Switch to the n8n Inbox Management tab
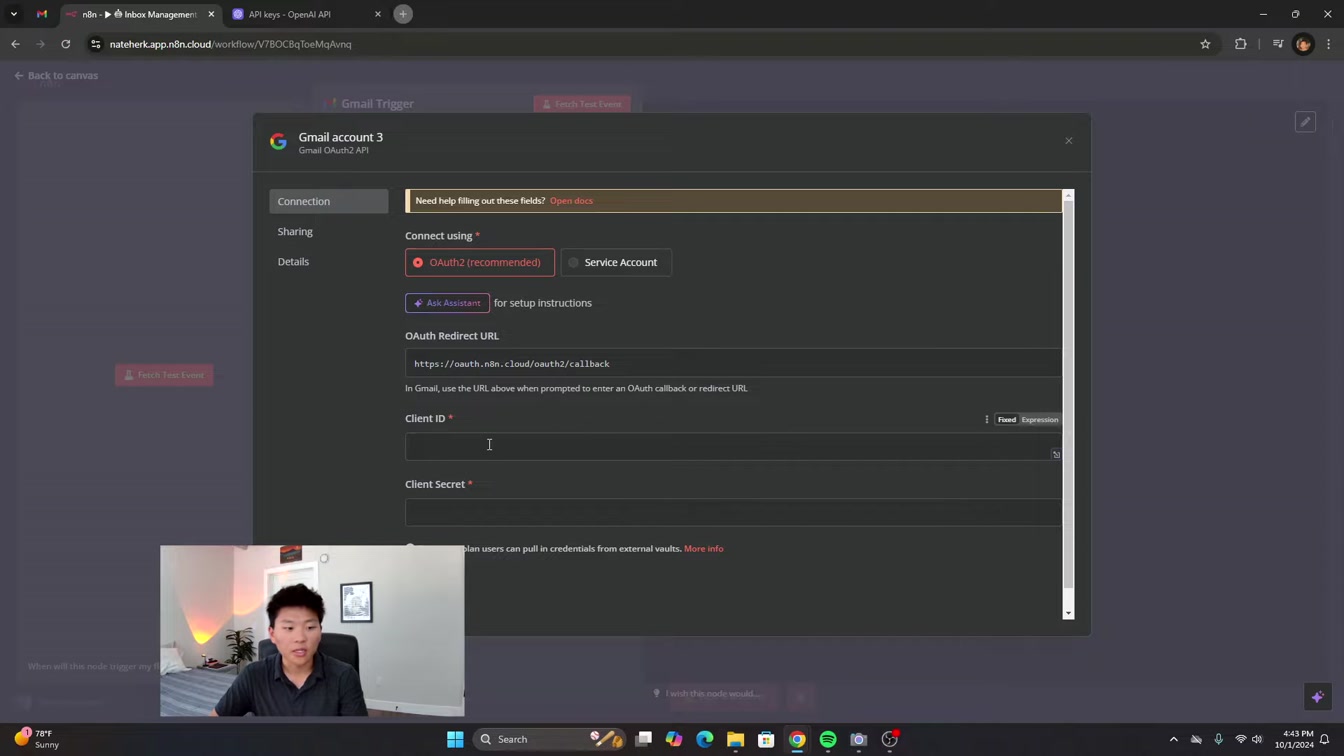This screenshot has height=756, width=1344. pos(138,14)
